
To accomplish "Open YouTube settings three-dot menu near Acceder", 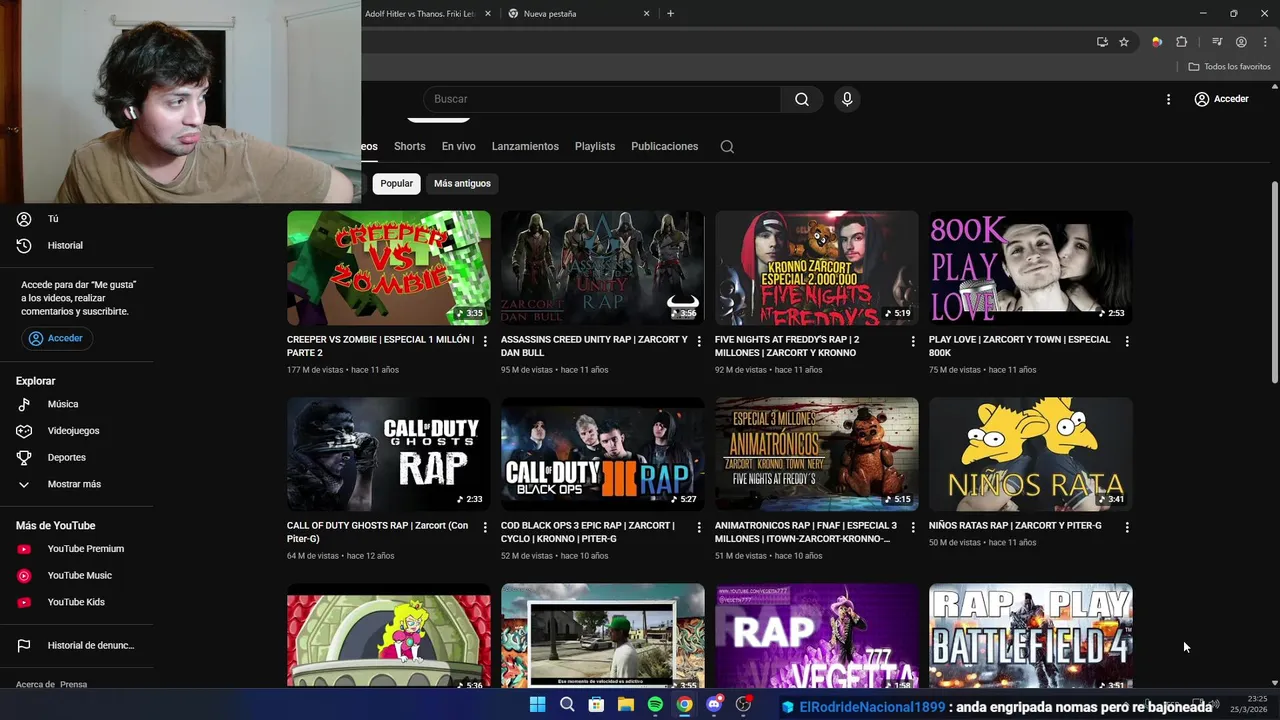I will tap(1168, 99).
